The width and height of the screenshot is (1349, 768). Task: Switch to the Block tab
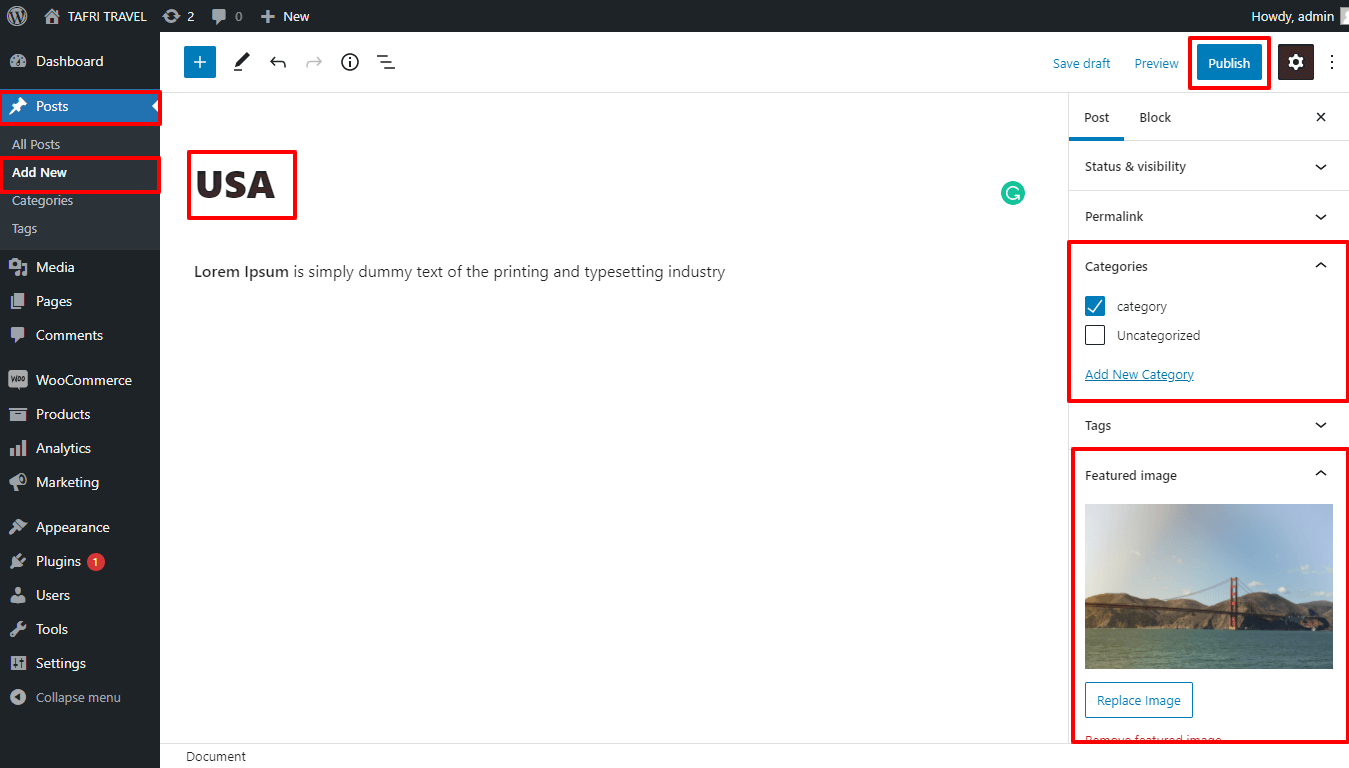click(x=1155, y=117)
